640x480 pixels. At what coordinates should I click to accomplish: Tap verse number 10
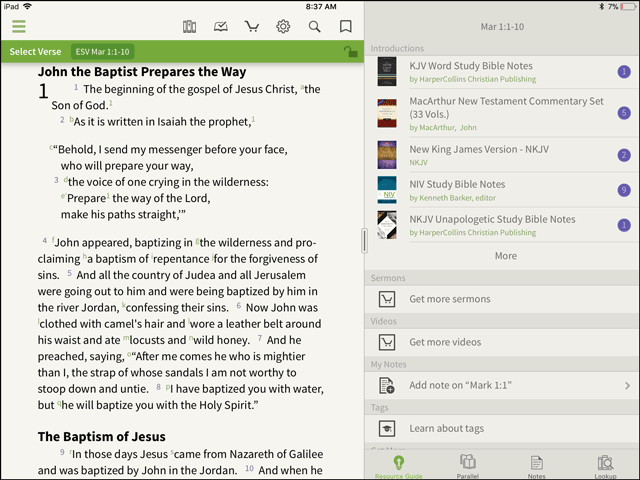click(249, 468)
